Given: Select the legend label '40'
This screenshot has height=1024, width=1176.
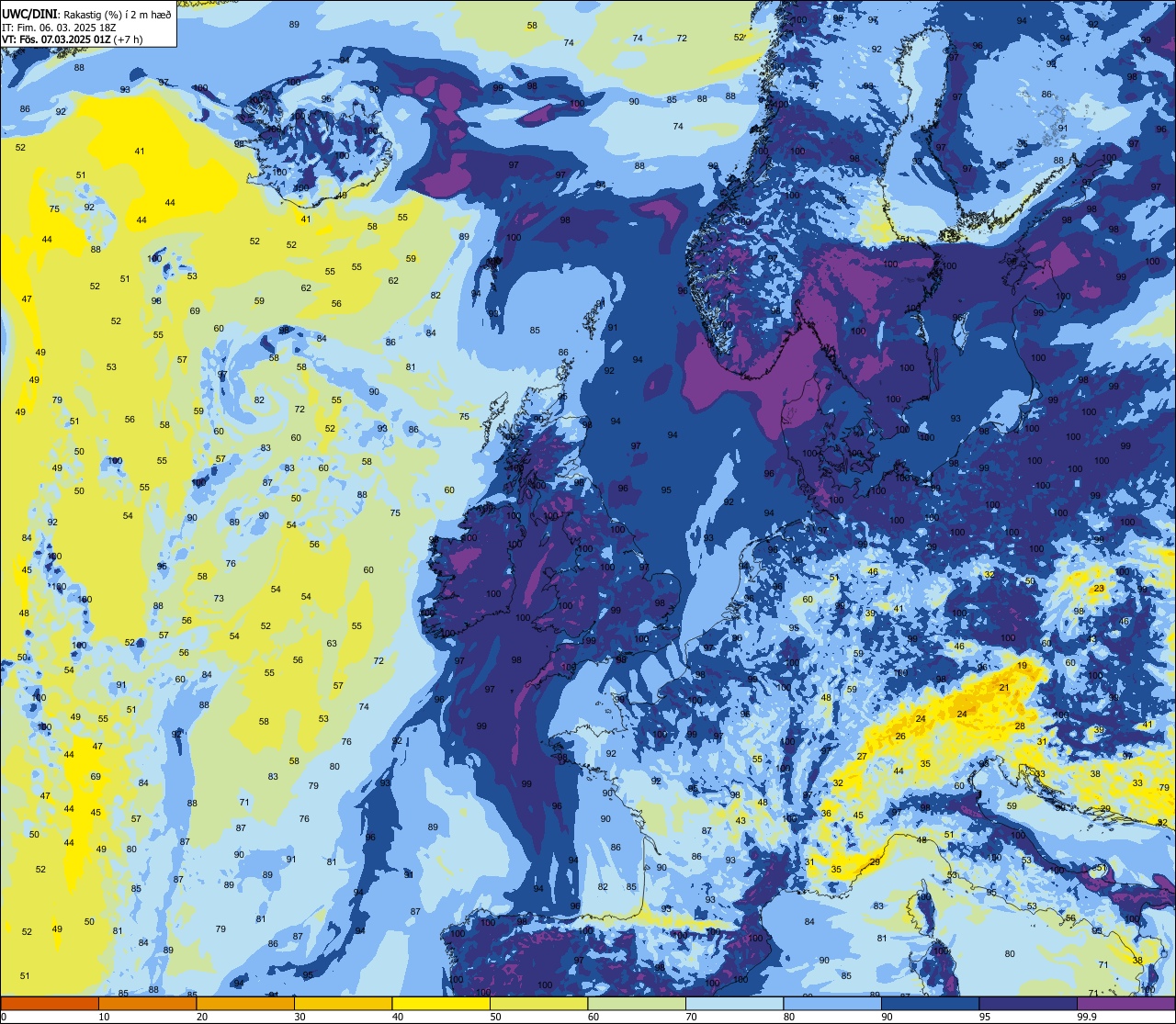Looking at the screenshot, I should (398, 1017).
